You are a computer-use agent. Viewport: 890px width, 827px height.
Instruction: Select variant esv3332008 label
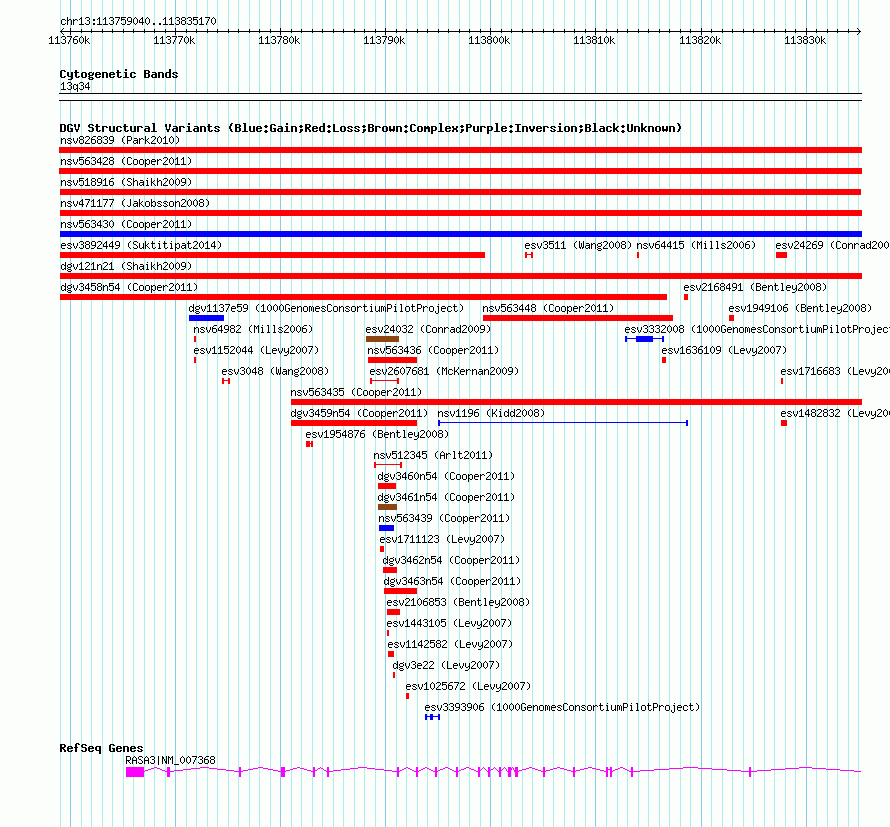click(x=757, y=329)
